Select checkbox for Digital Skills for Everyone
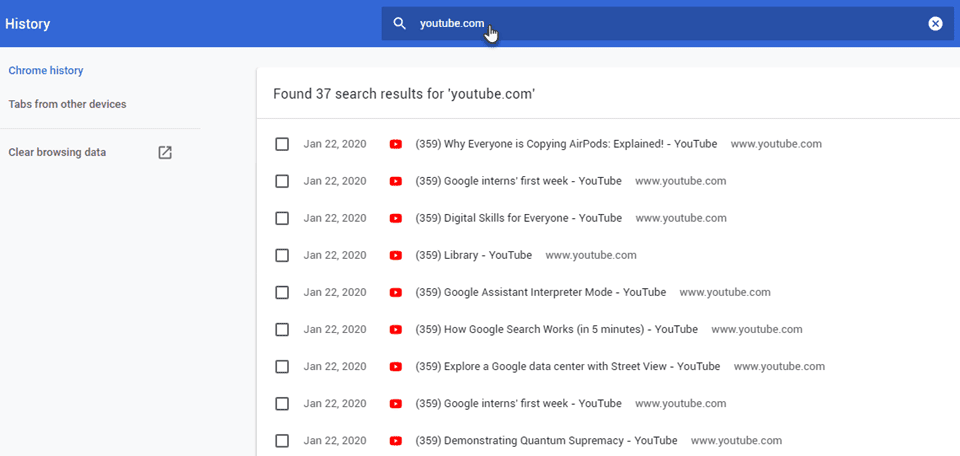The width and height of the screenshot is (960, 456). [282, 218]
